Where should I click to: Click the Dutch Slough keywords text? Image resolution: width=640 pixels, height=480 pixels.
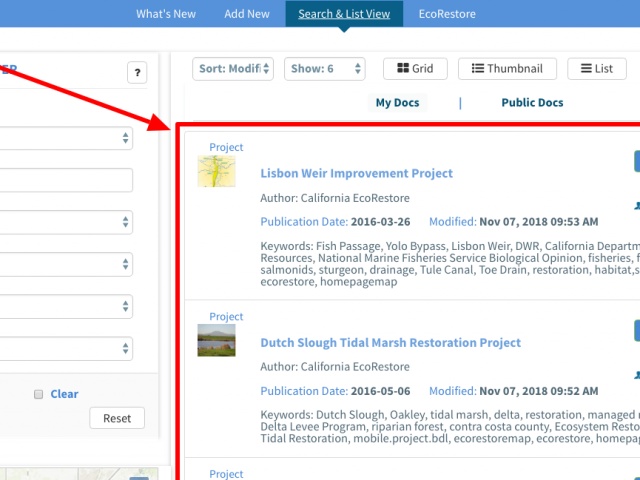pos(450,427)
